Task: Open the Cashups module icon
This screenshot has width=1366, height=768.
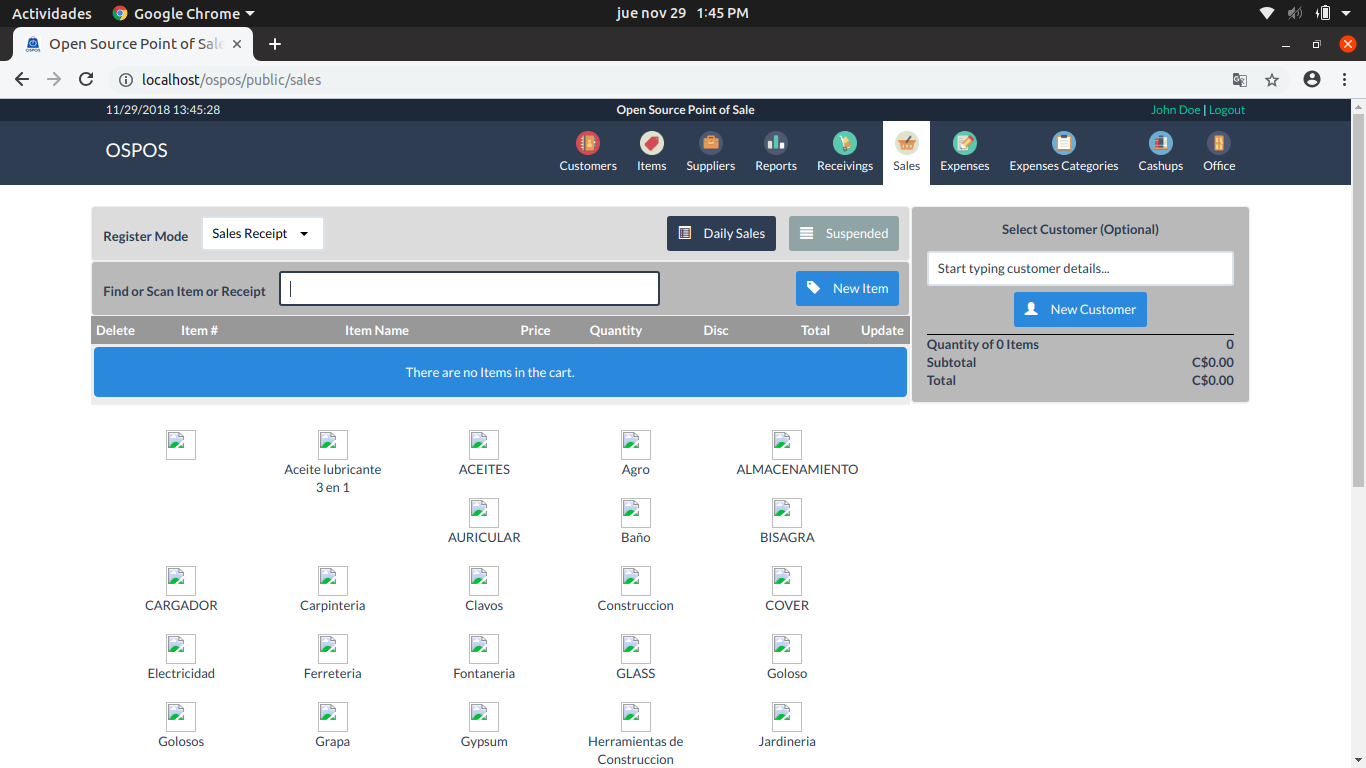Action: 1159,150
